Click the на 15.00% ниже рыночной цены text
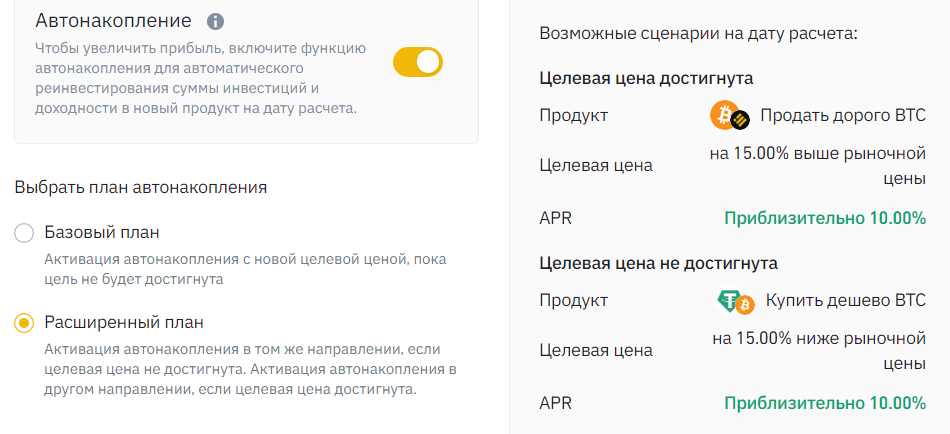This screenshot has height=434, width=950. tap(818, 350)
